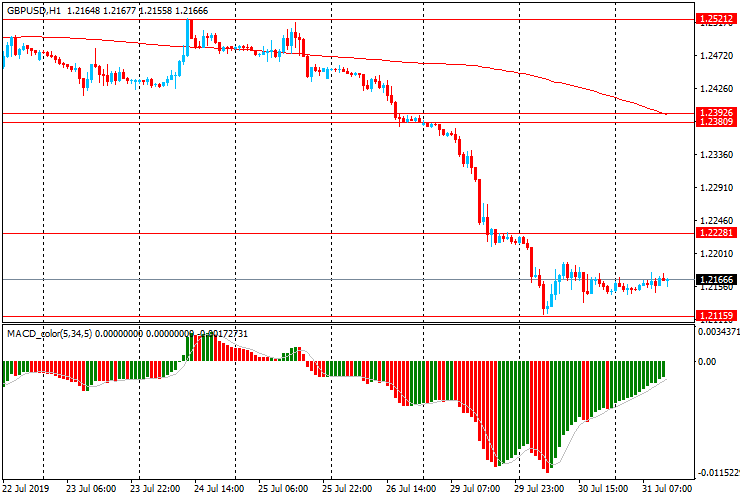
Task: Click the 30 Jul 15:00 time label
Action: pos(603,488)
